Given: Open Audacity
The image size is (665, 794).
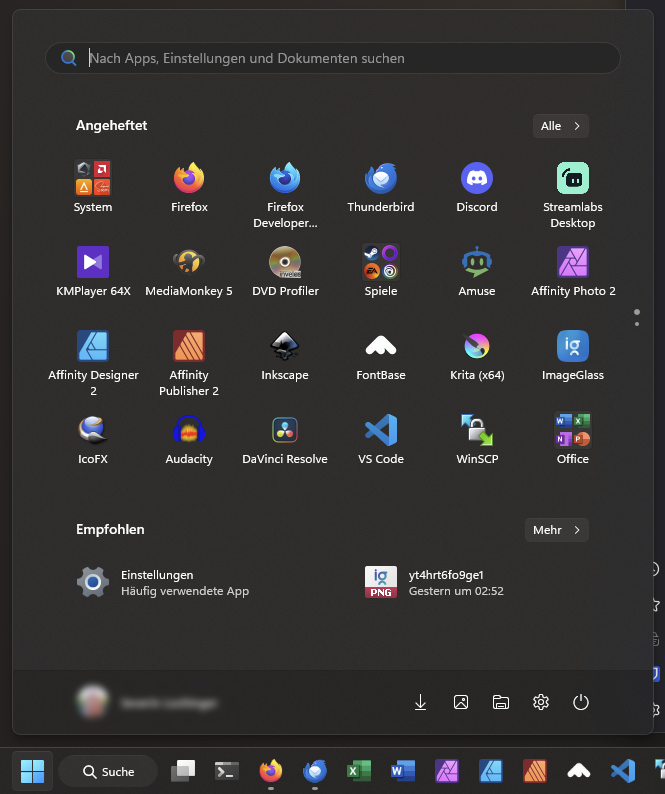Looking at the screenshot, I should click(x=189, y=439).
